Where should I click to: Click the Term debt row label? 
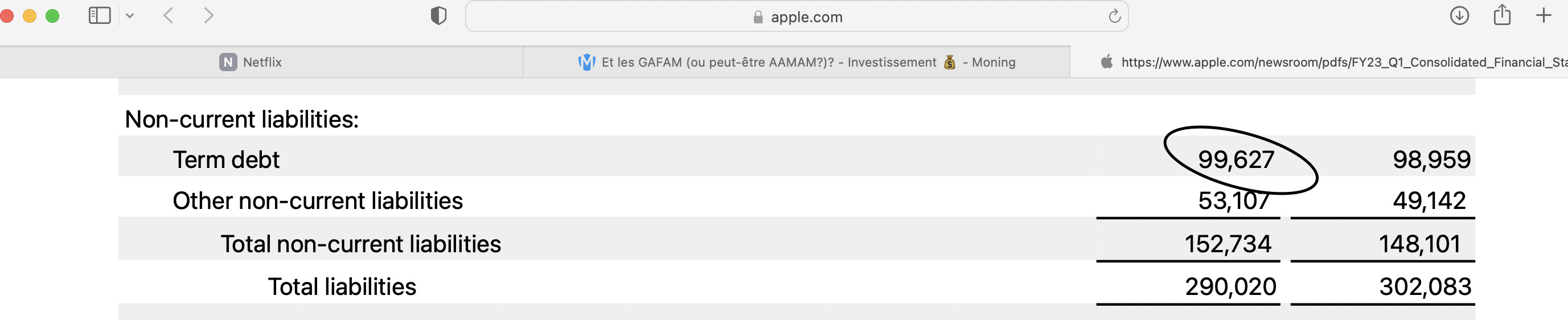(x=226, y=160)
